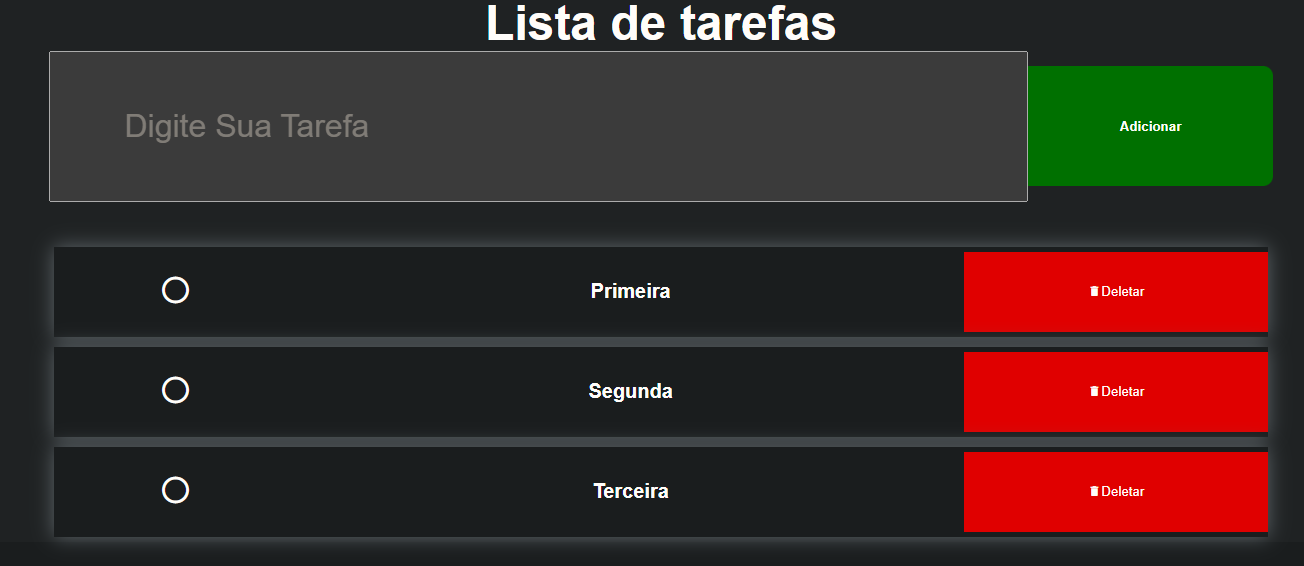Click the trash icon in Segunda row
The width and height of the screenshot is (1304, 566).
pyautogui.click(x=1094, y=391)
